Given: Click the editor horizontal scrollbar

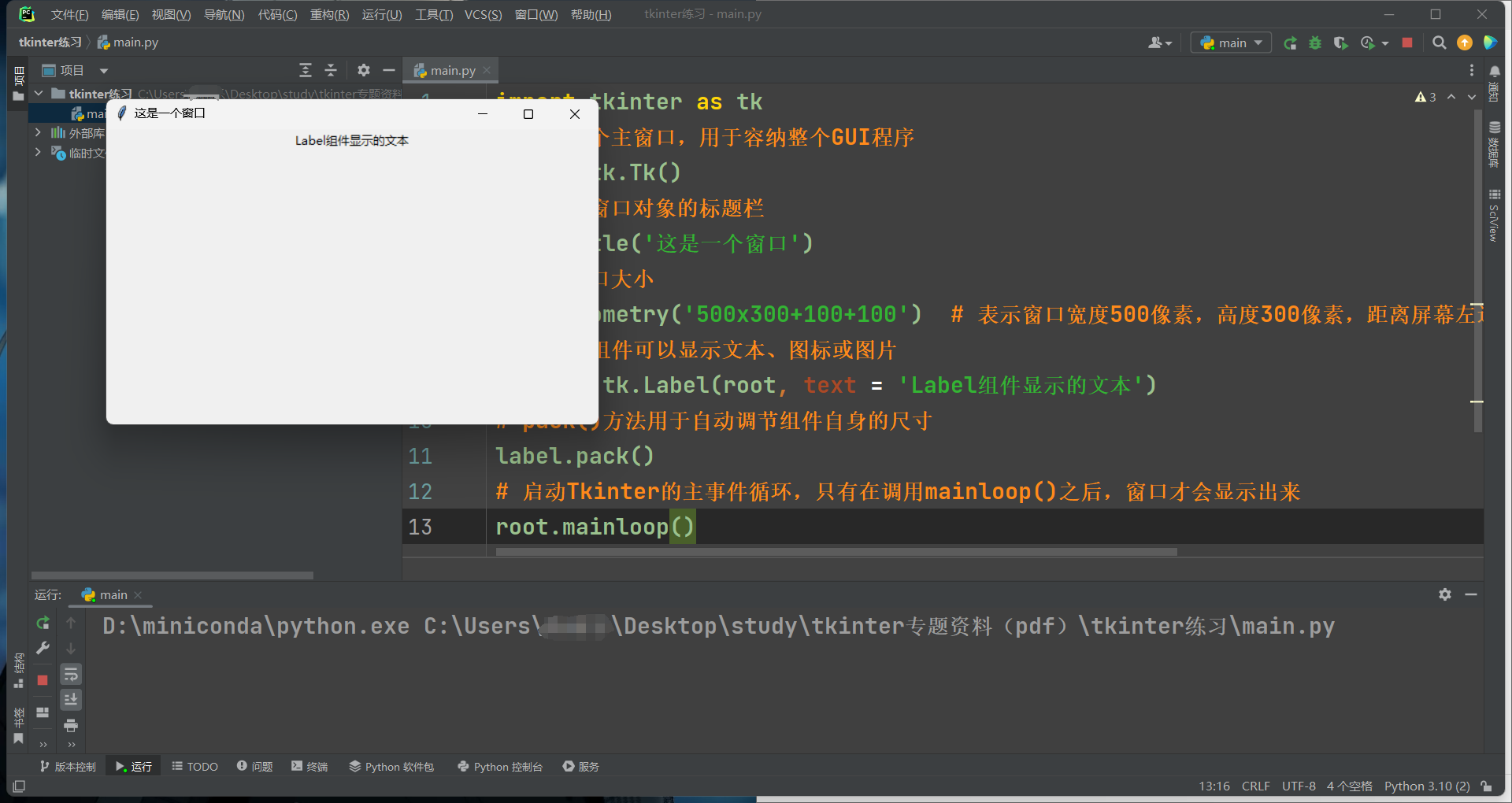Looking at the screenshot, I should tap(836, 552).
